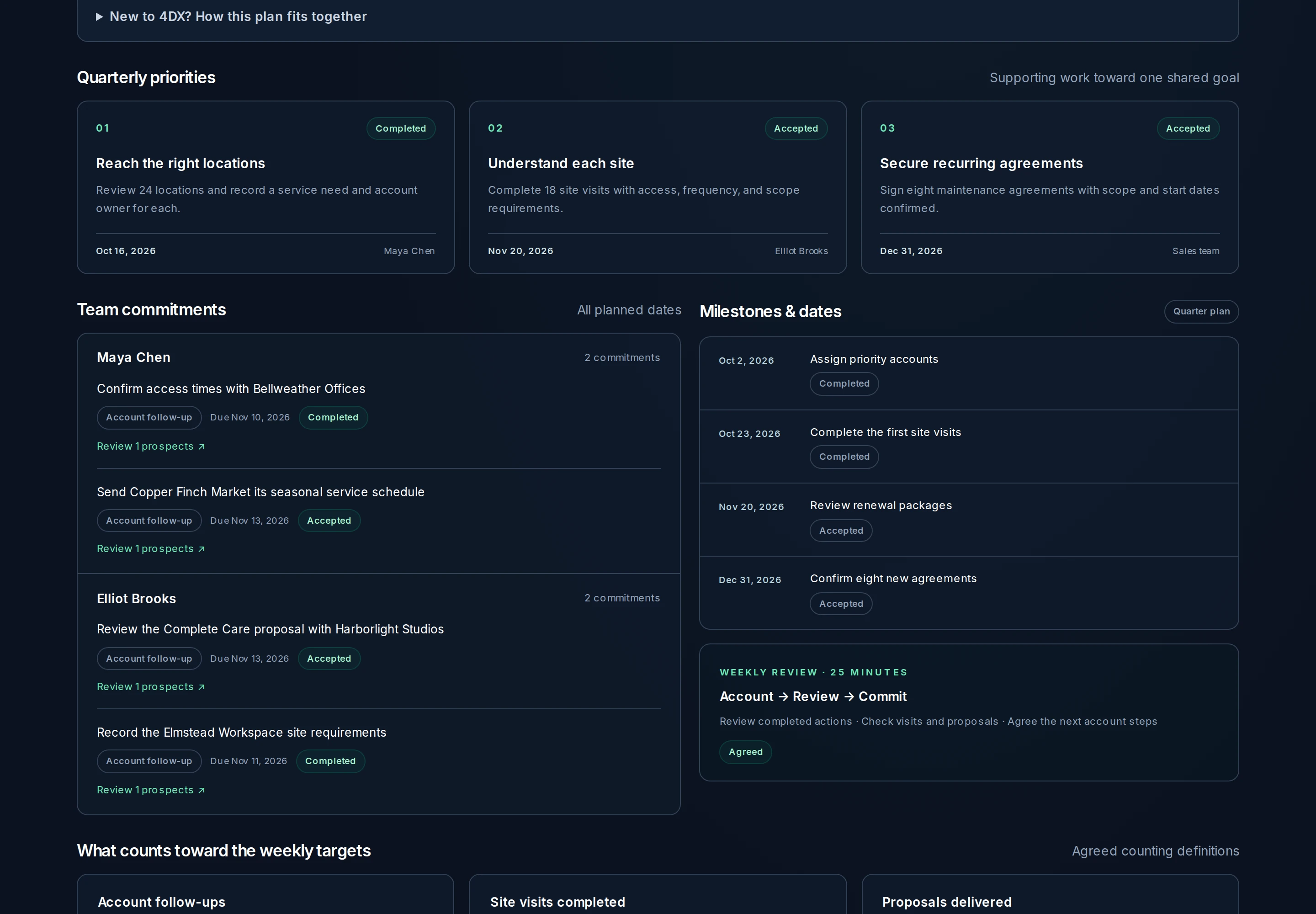Image resolution: width=1316 pixels, height=914 pixels.
Task: Click the 'Proposals delivered' card heading
Action: coord(947,902)
